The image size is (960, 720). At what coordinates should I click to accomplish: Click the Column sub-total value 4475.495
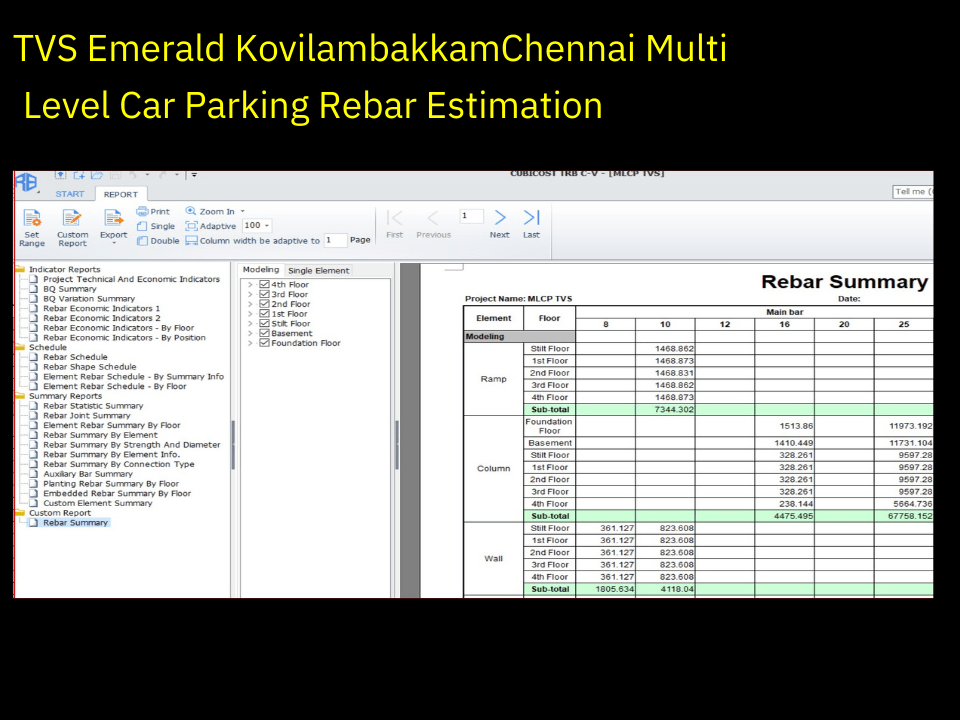(x=793, y=516)
